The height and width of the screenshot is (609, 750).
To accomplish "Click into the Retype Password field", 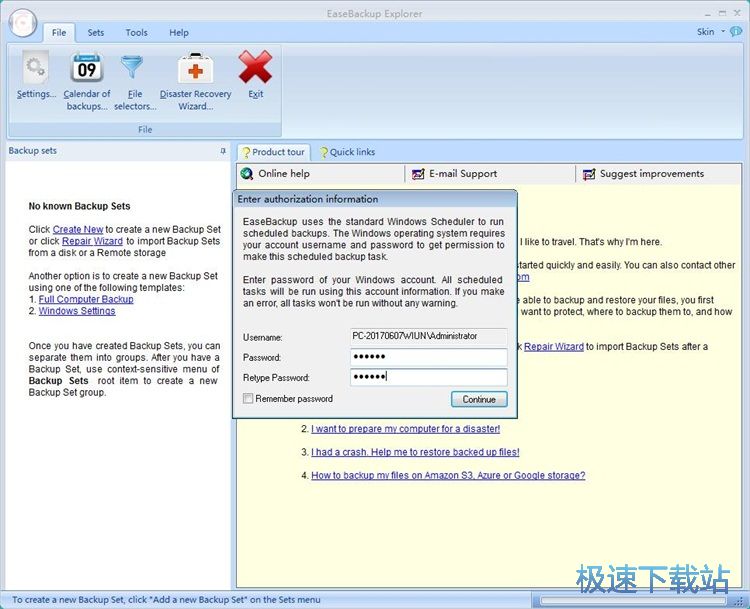I will [429, 377].
